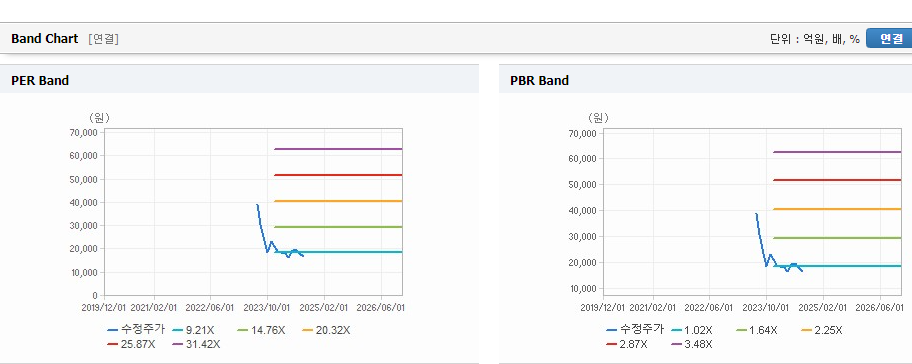Toggle 2.25X legend entry in PBR Band

[x=822, y=330]
